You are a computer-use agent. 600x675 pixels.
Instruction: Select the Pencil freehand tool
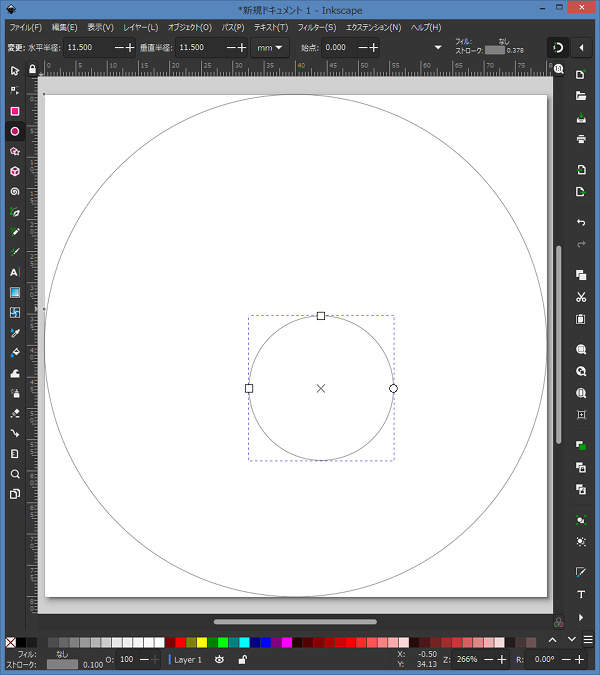point(15,232)
